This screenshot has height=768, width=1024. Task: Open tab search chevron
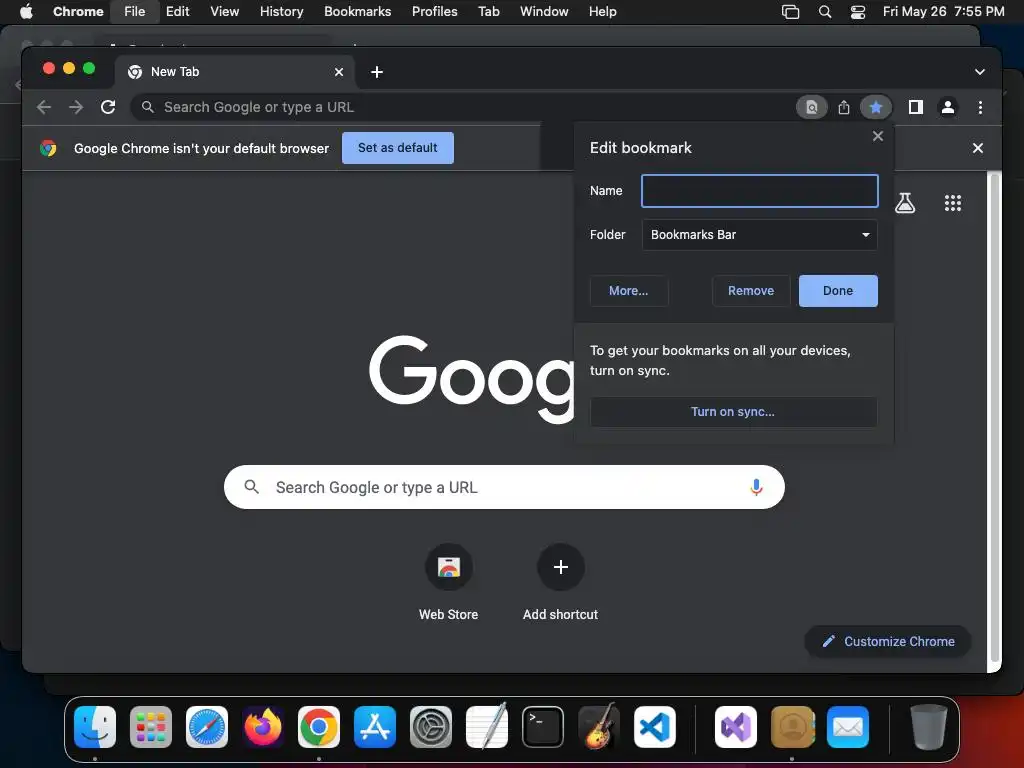tap(980, 72)
